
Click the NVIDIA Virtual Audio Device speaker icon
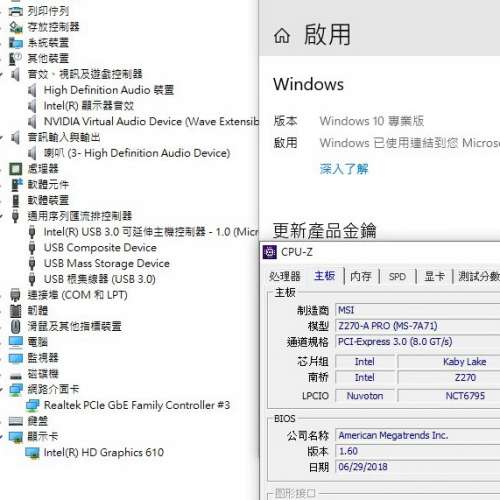[32, 122]
